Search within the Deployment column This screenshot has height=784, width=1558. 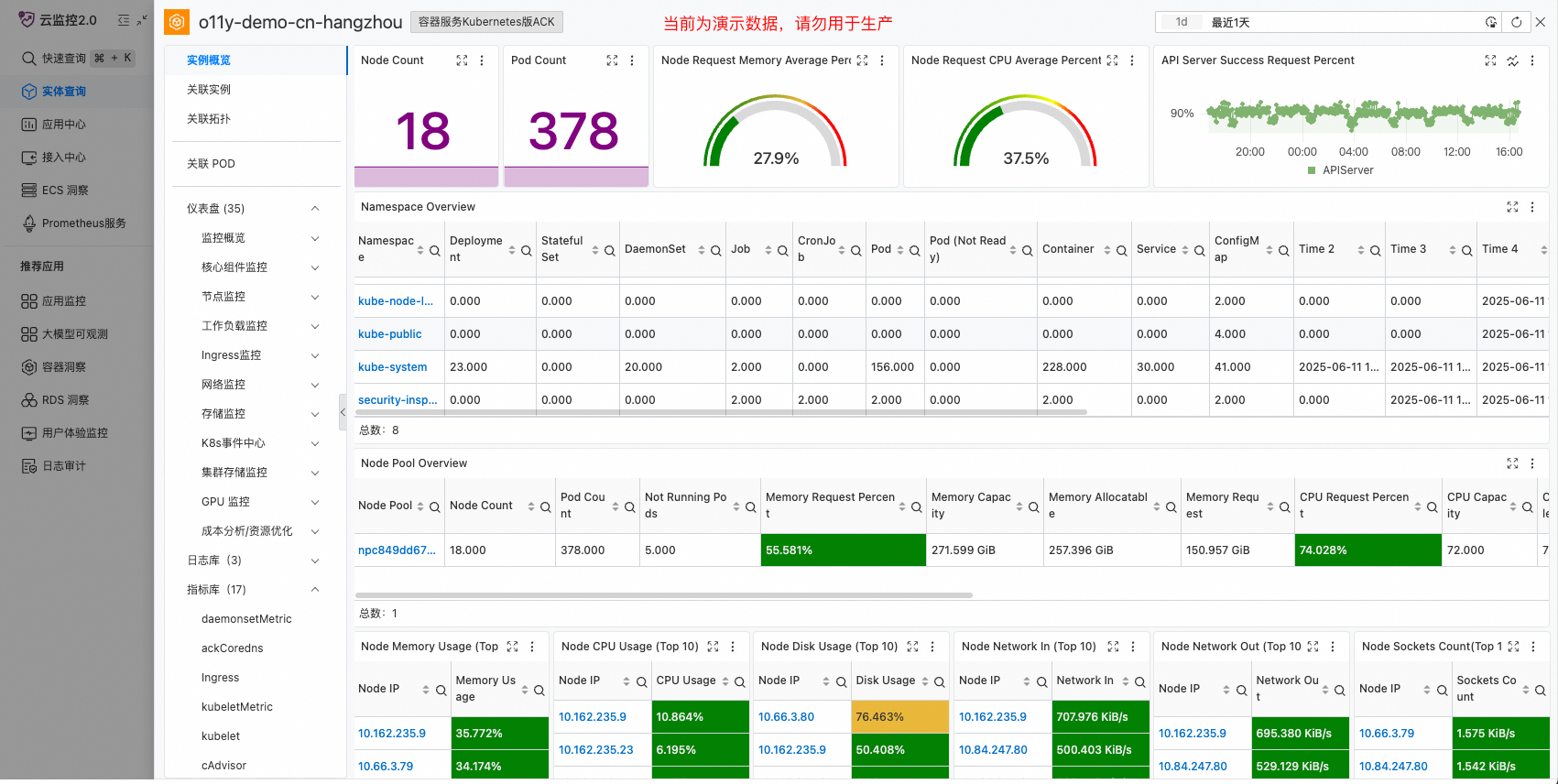(x=527, y=250)
